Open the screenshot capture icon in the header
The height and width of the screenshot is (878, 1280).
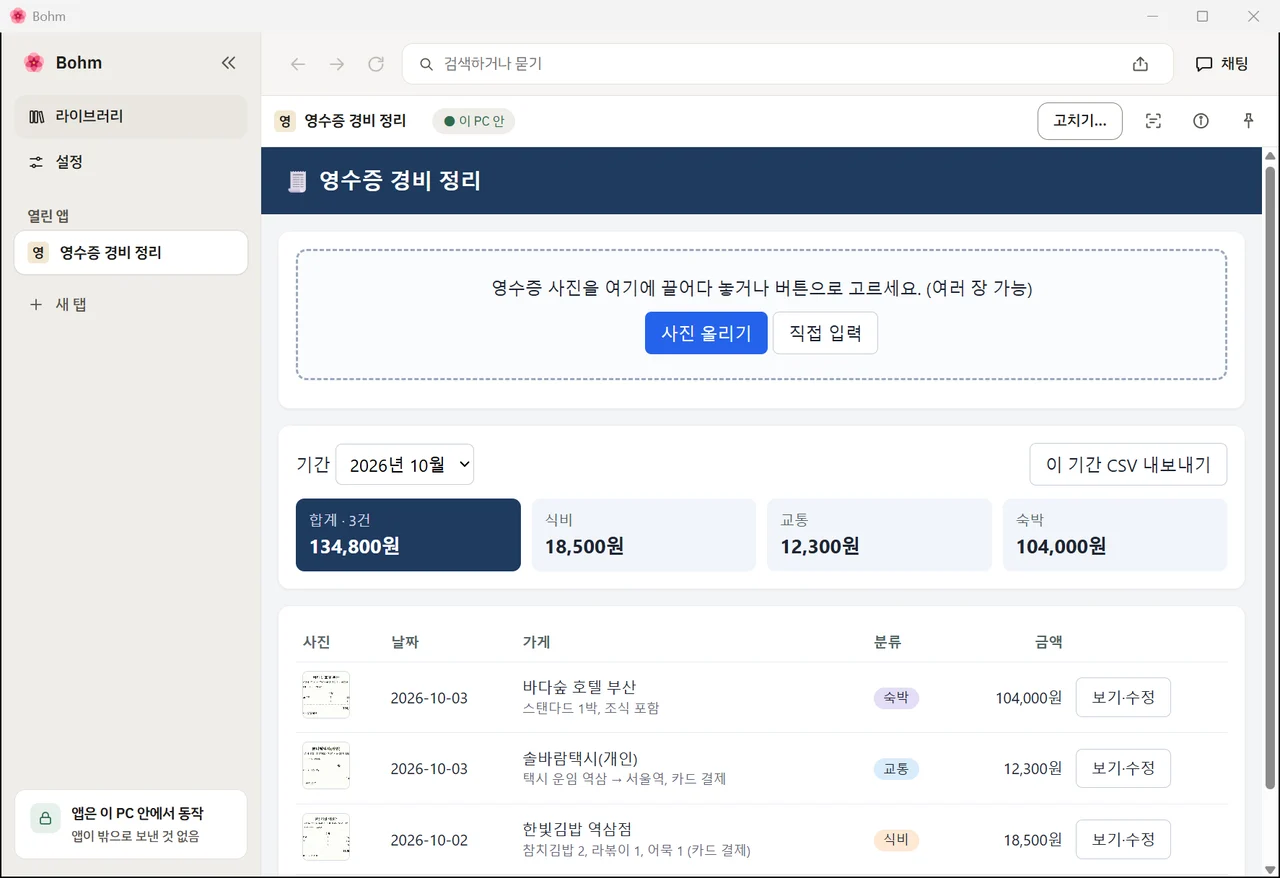pyautogui.click(x=1153, y=121)
